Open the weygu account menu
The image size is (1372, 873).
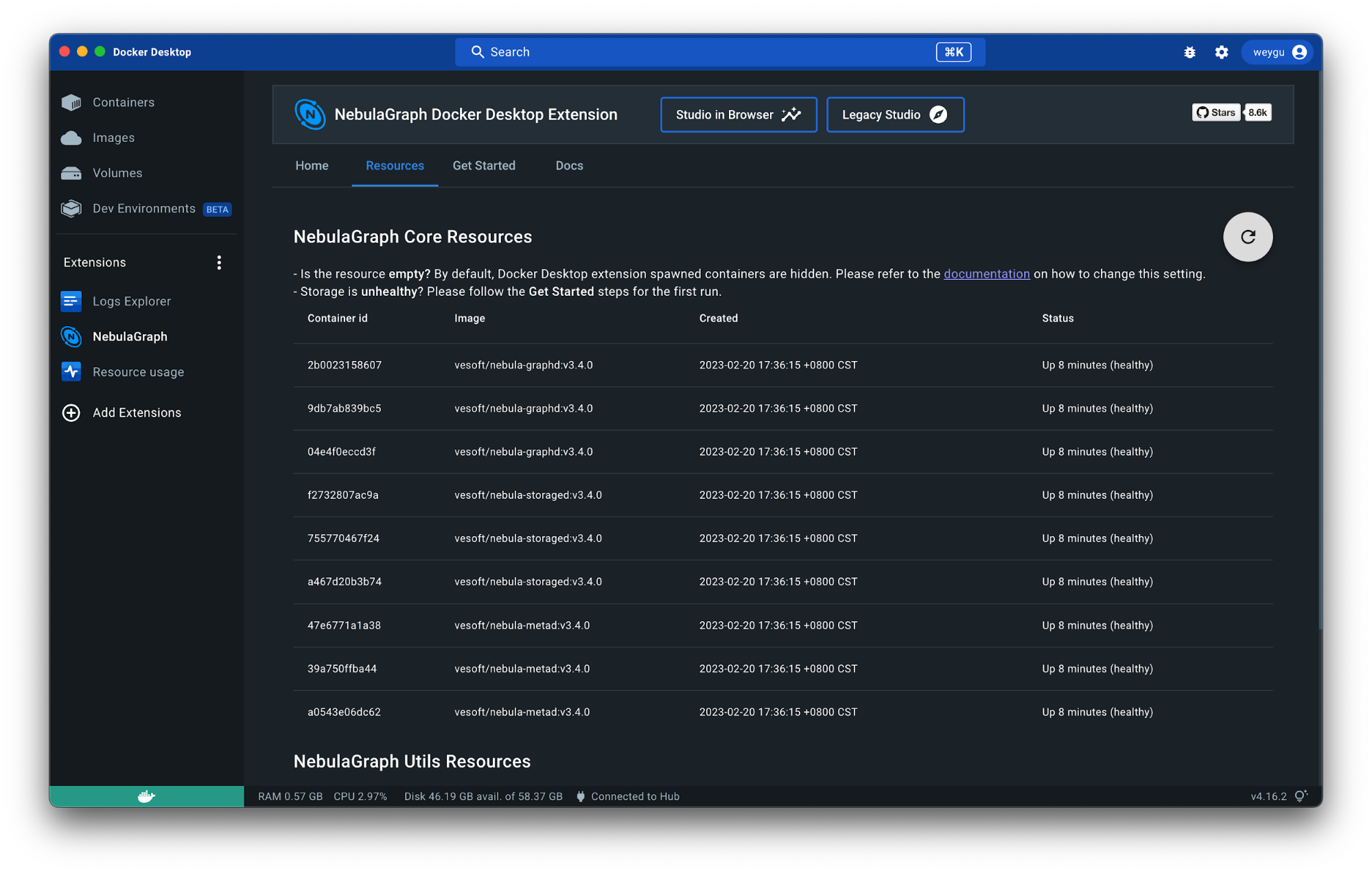pyautogui.click(x=1277, y=51)
